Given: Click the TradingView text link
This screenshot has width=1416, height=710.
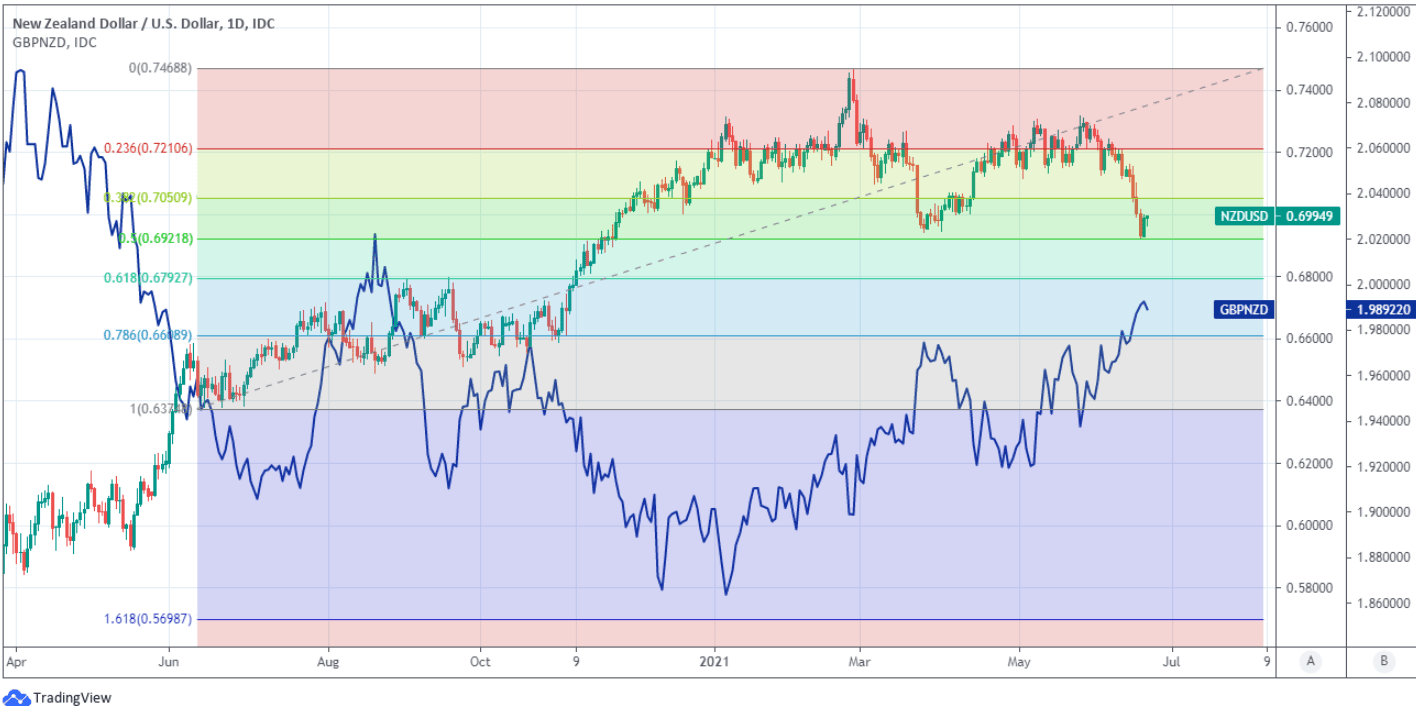Looking at the screenshot, I should 72,698.
